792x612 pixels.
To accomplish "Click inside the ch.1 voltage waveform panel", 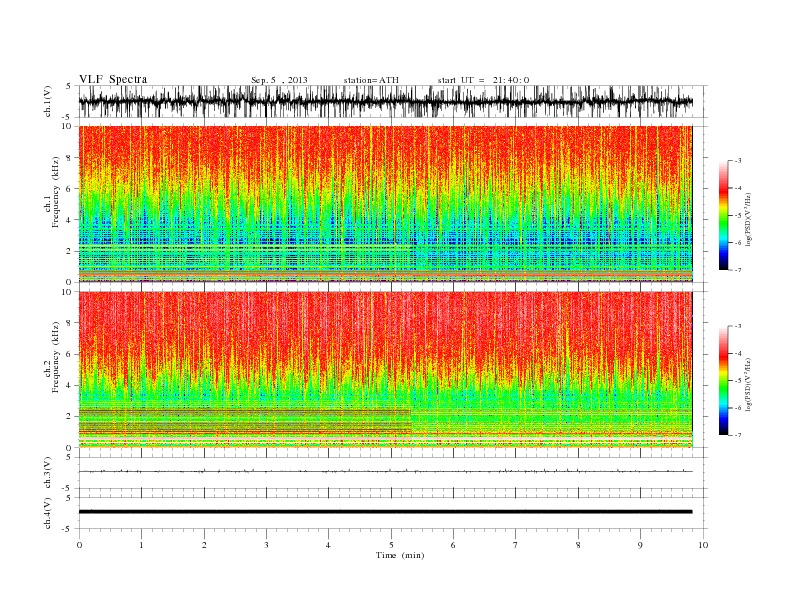I will point(392,101).
